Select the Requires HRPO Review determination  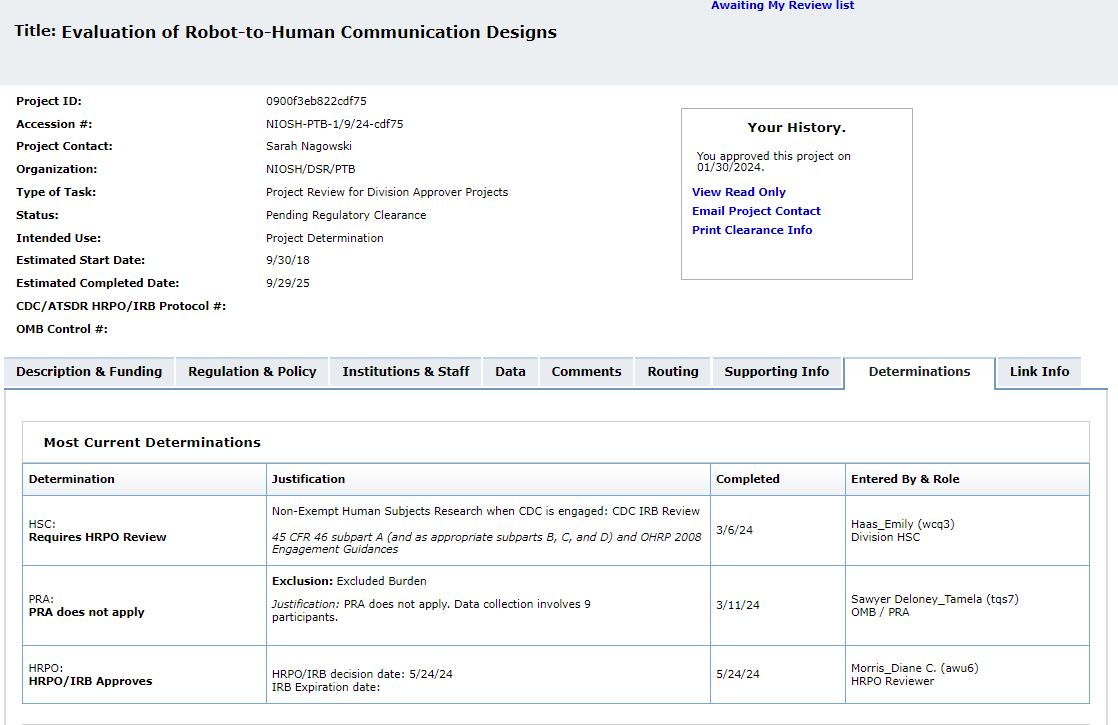[97, 537]
